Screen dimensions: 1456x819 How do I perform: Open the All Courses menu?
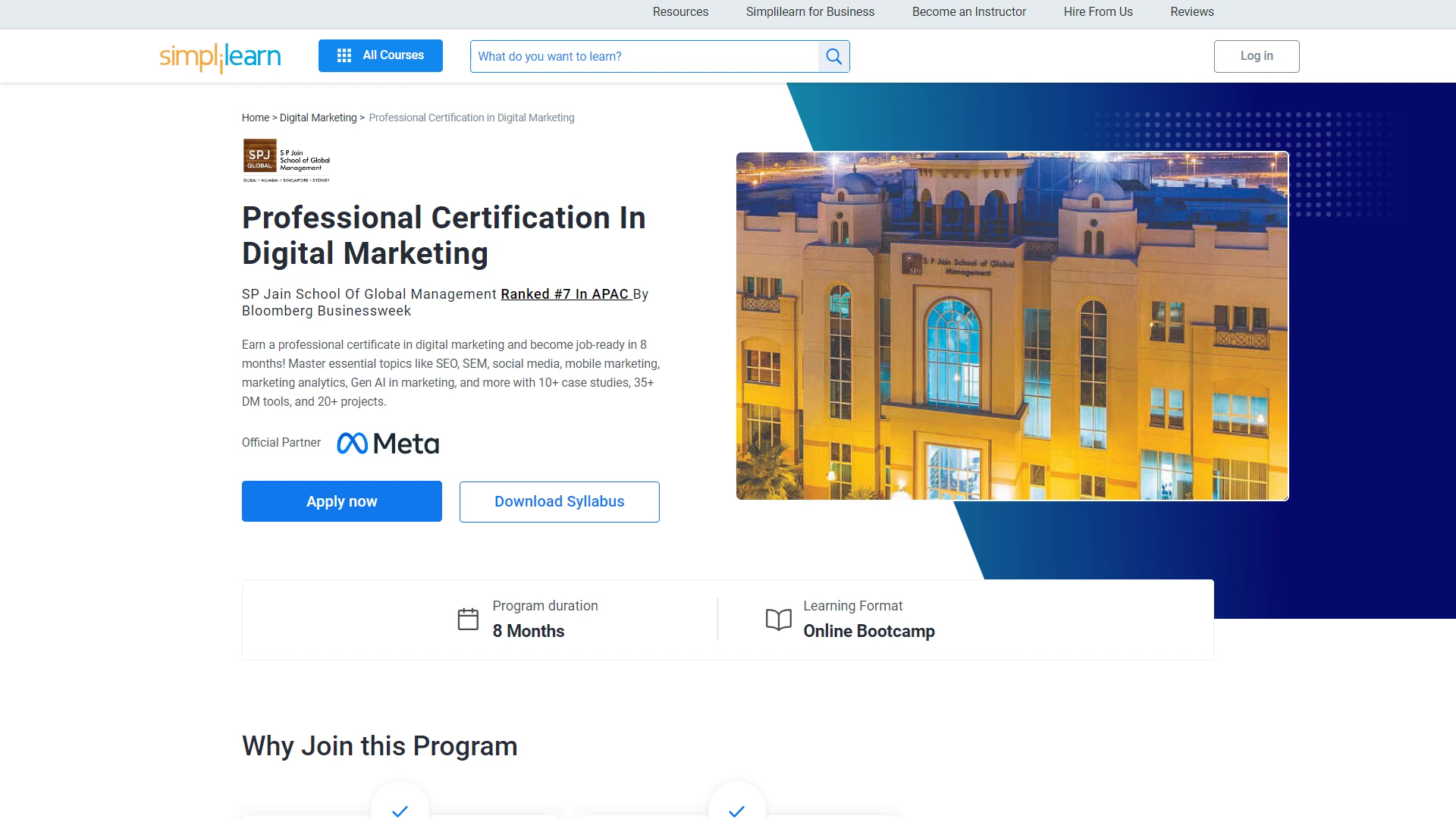click(x=381, y=55)
